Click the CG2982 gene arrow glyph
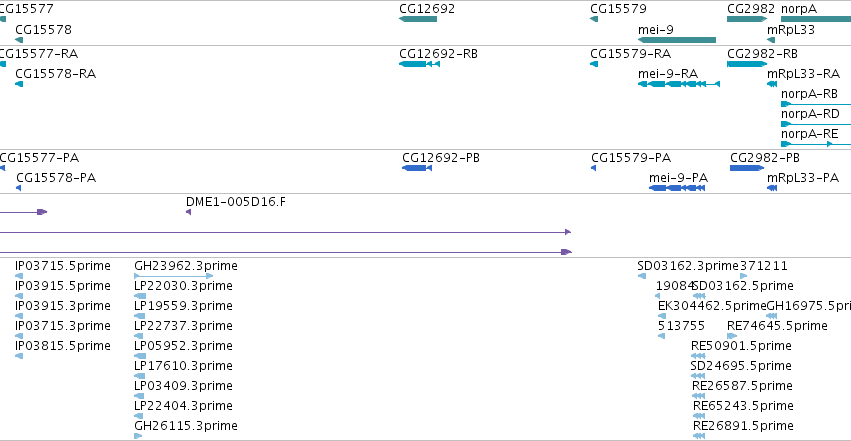Viewport: 851px width, 441px height. 747,19
